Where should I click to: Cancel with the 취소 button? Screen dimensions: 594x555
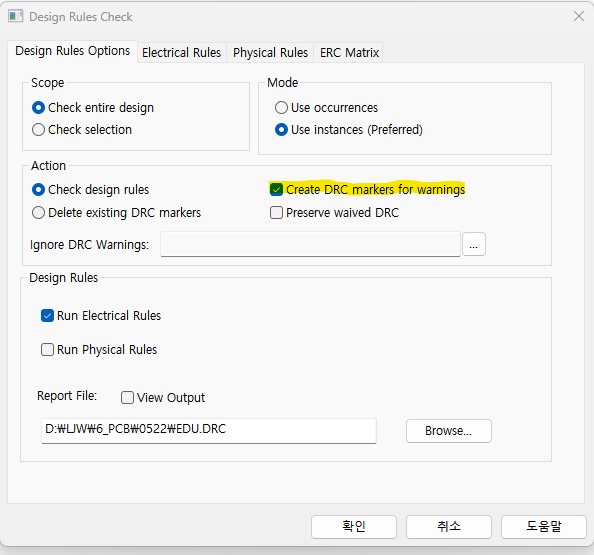coord(449,527)
